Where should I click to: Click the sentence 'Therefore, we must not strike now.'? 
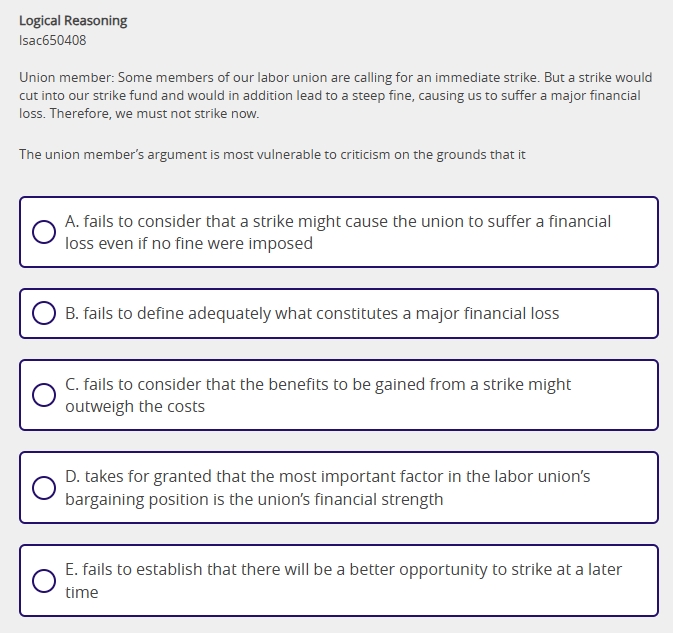154,114
